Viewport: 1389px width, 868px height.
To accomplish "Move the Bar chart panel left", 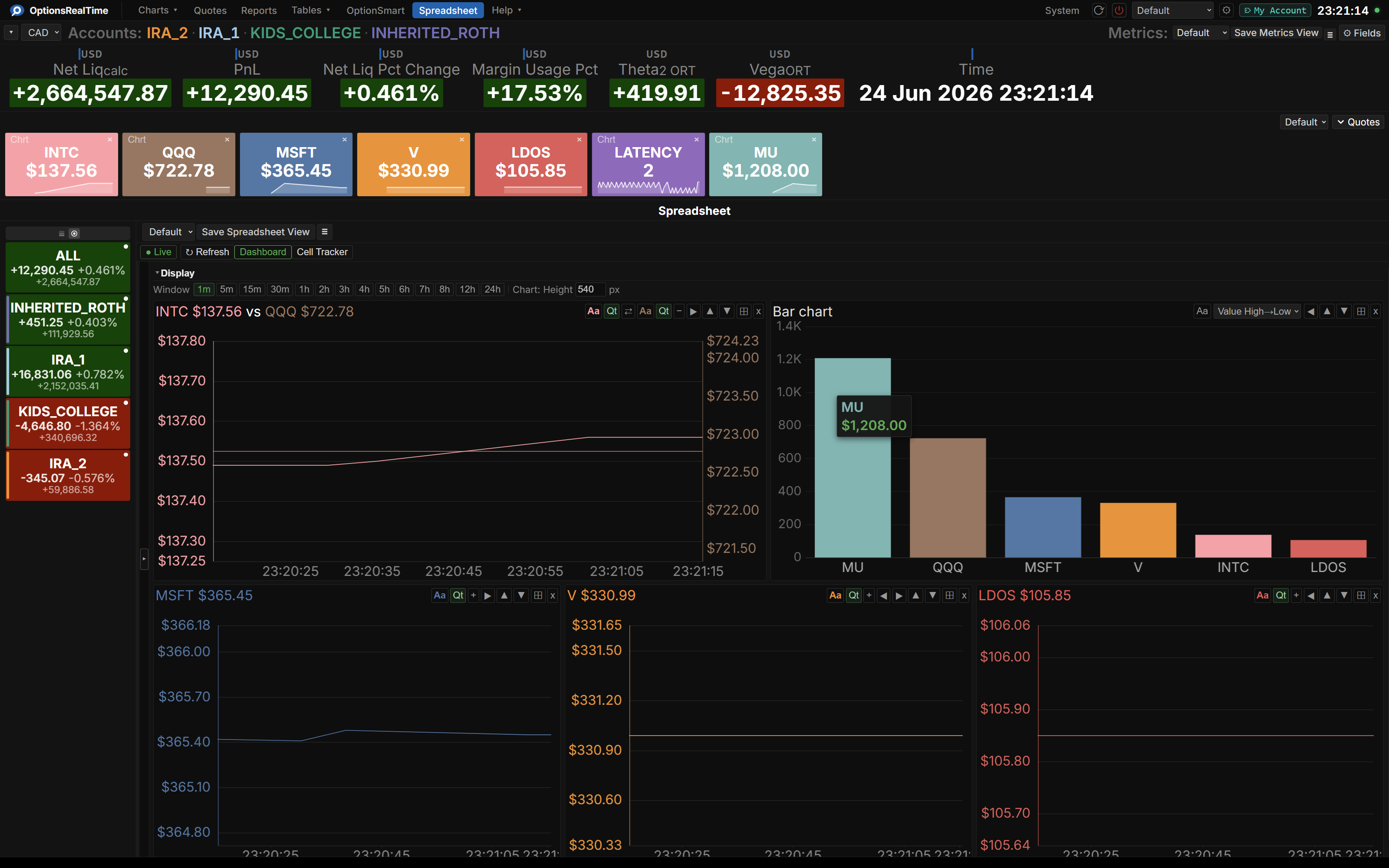I will 1310,311.
